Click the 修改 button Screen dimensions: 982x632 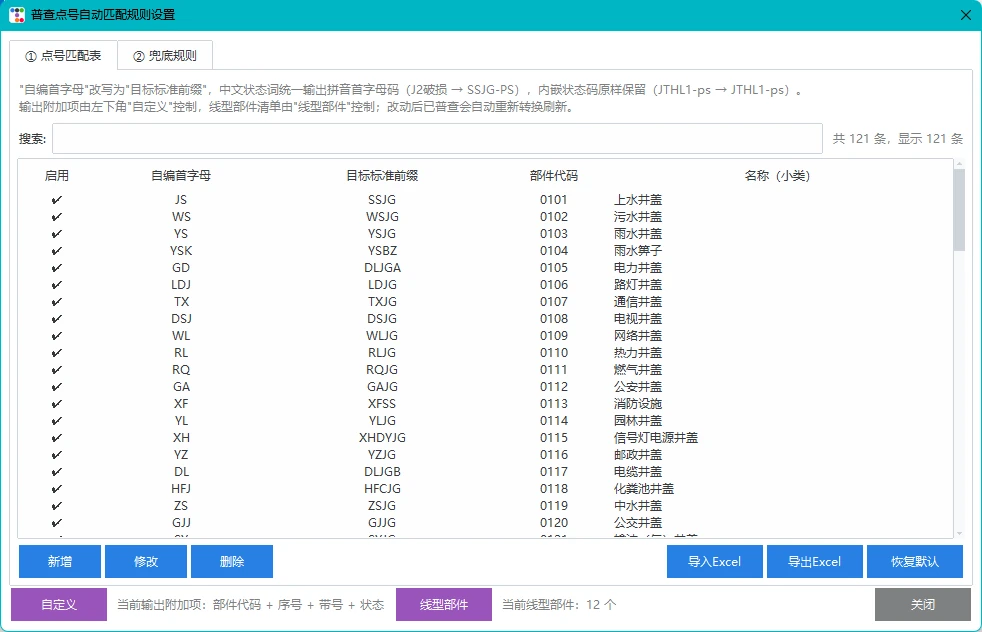[x=146, y=561]
